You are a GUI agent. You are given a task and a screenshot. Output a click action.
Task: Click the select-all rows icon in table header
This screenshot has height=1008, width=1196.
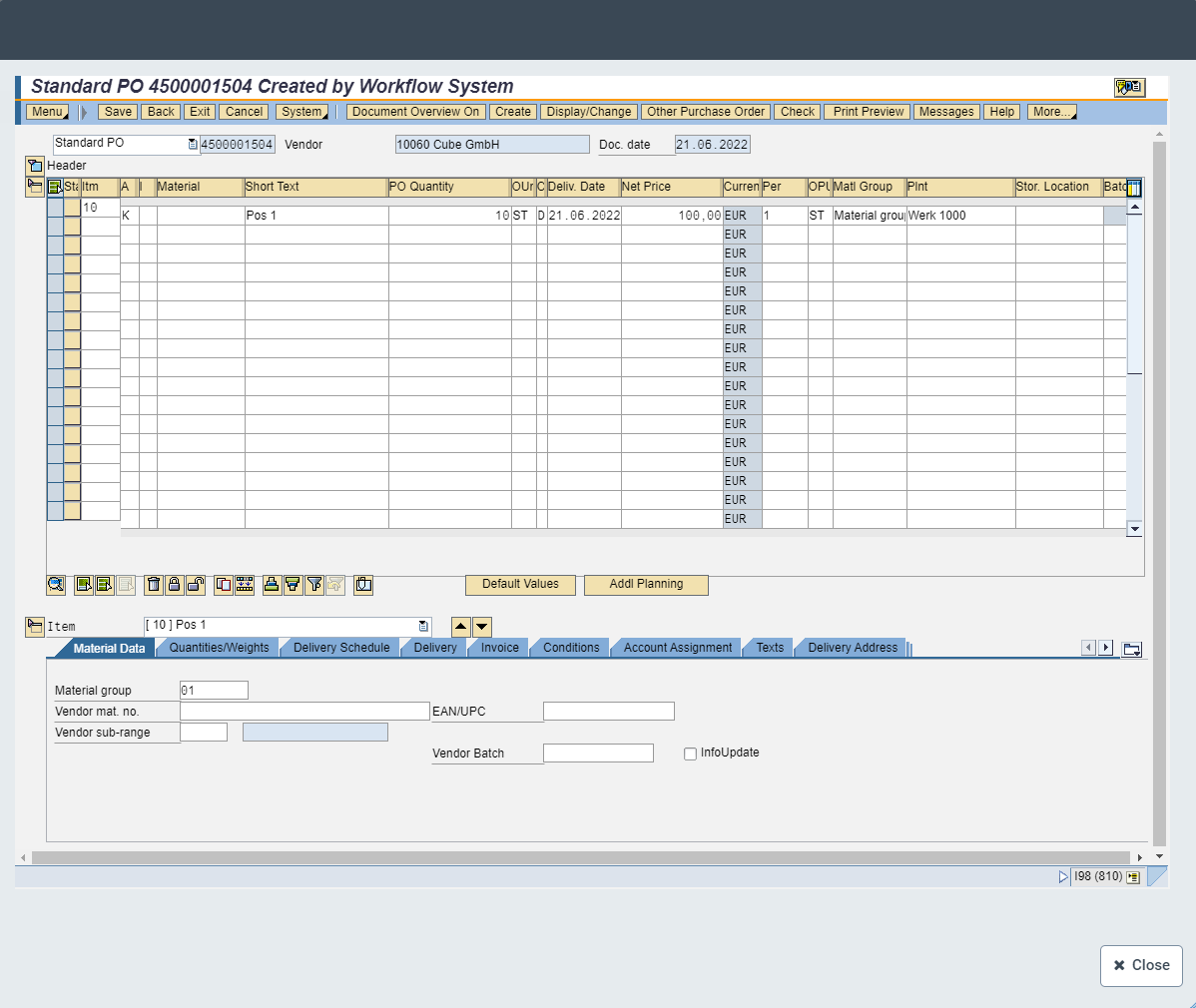click(55, 187)
